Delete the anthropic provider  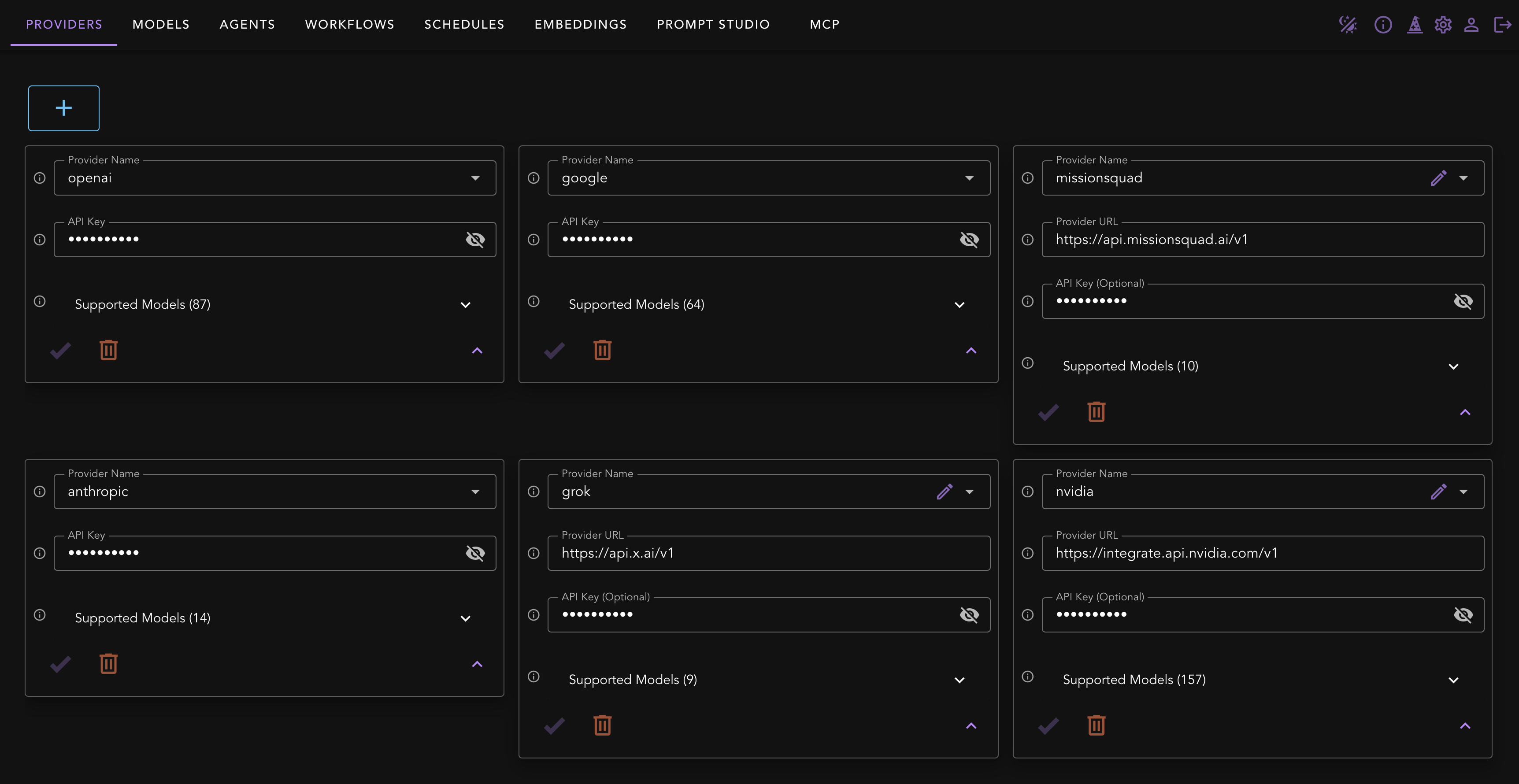click(x=108, y=664)
